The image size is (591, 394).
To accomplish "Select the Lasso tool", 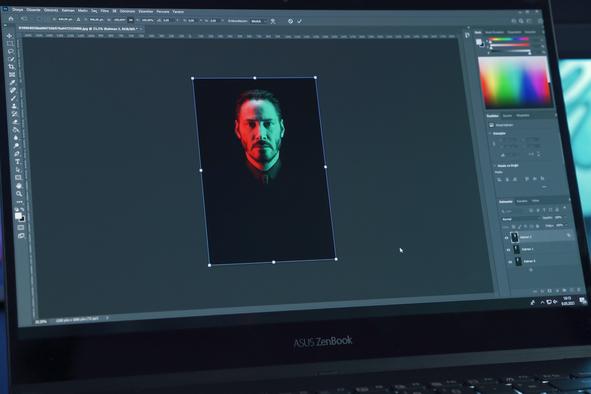I will point(11,51).
